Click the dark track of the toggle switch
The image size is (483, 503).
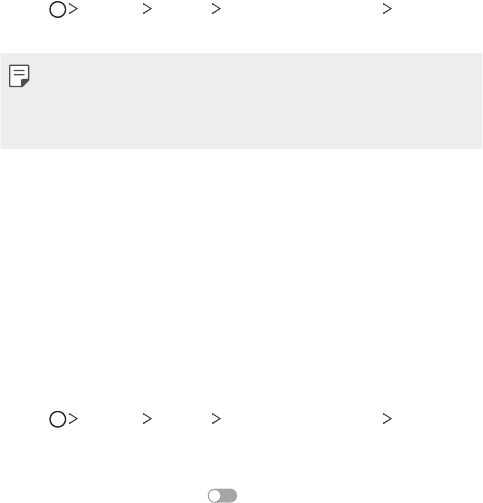pyautogui.click(x=230, y=496)
